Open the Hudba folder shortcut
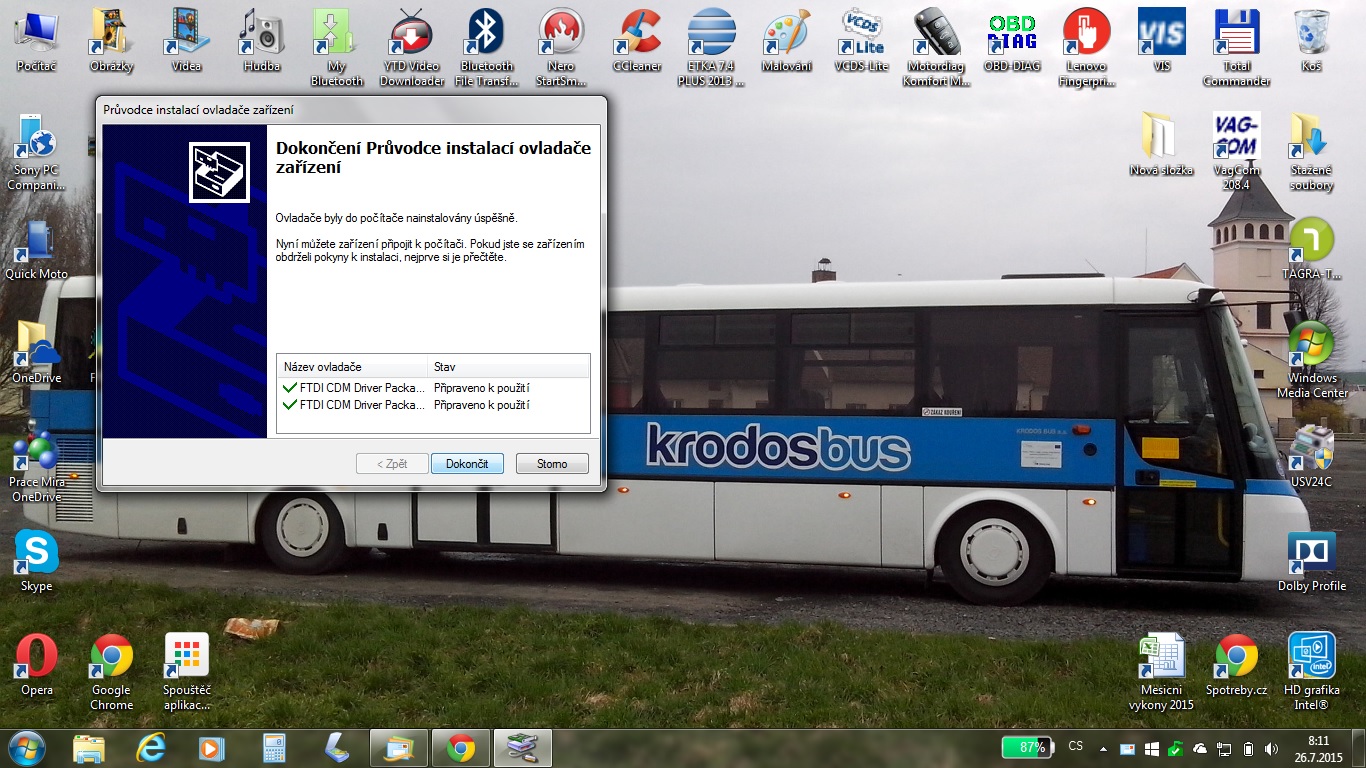The width and height of the screenshot is (1366, 768). pos(261,41)
